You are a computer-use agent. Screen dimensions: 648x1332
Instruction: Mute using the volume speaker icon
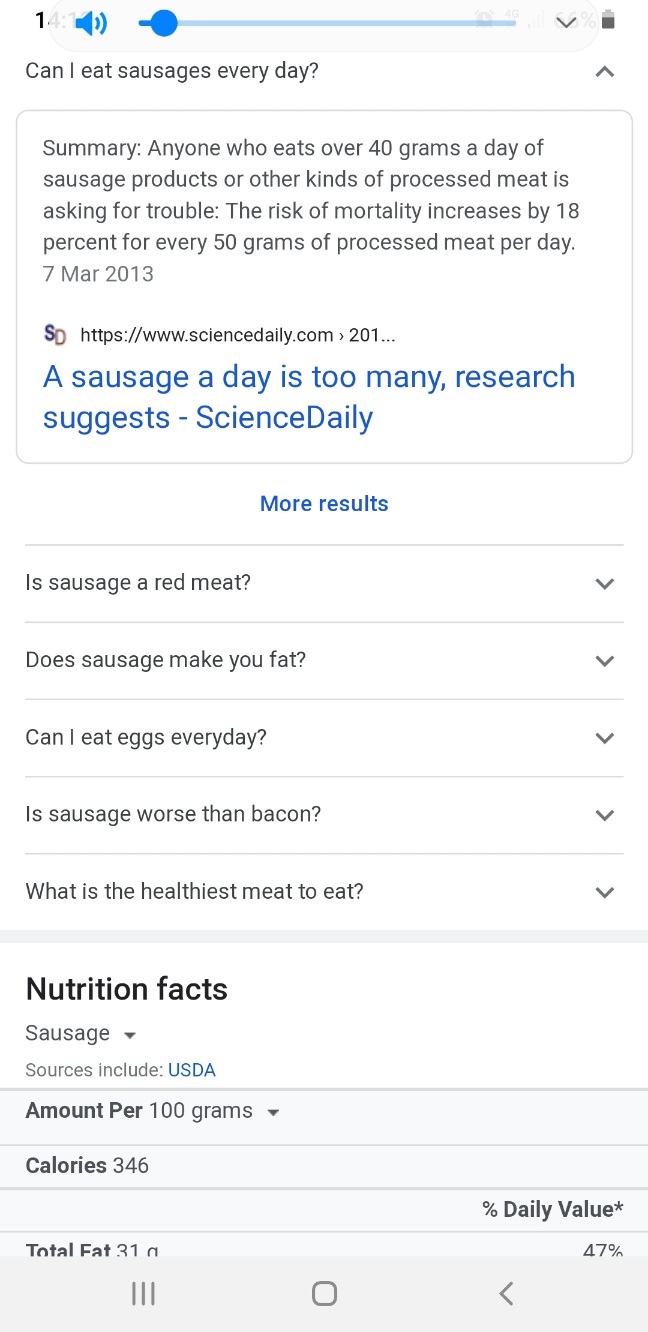[x=92, y=22]
